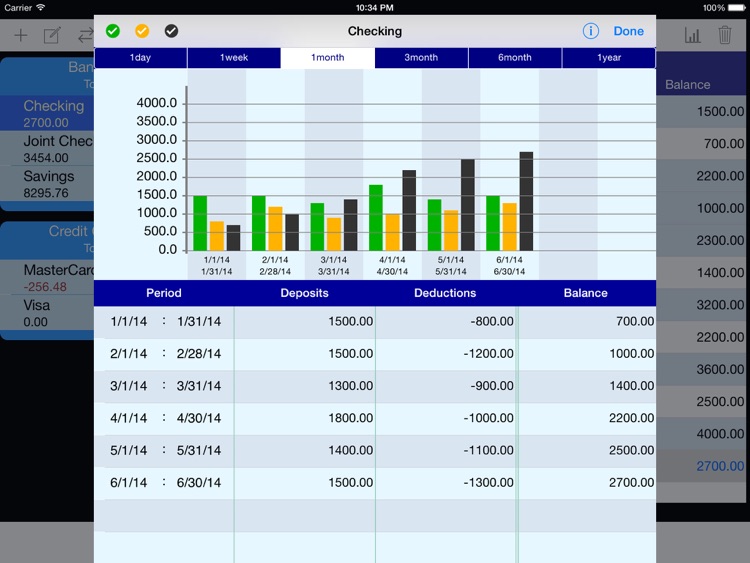
Task: Click the orange deductions bar for February
Action: [x=276, y=229]
